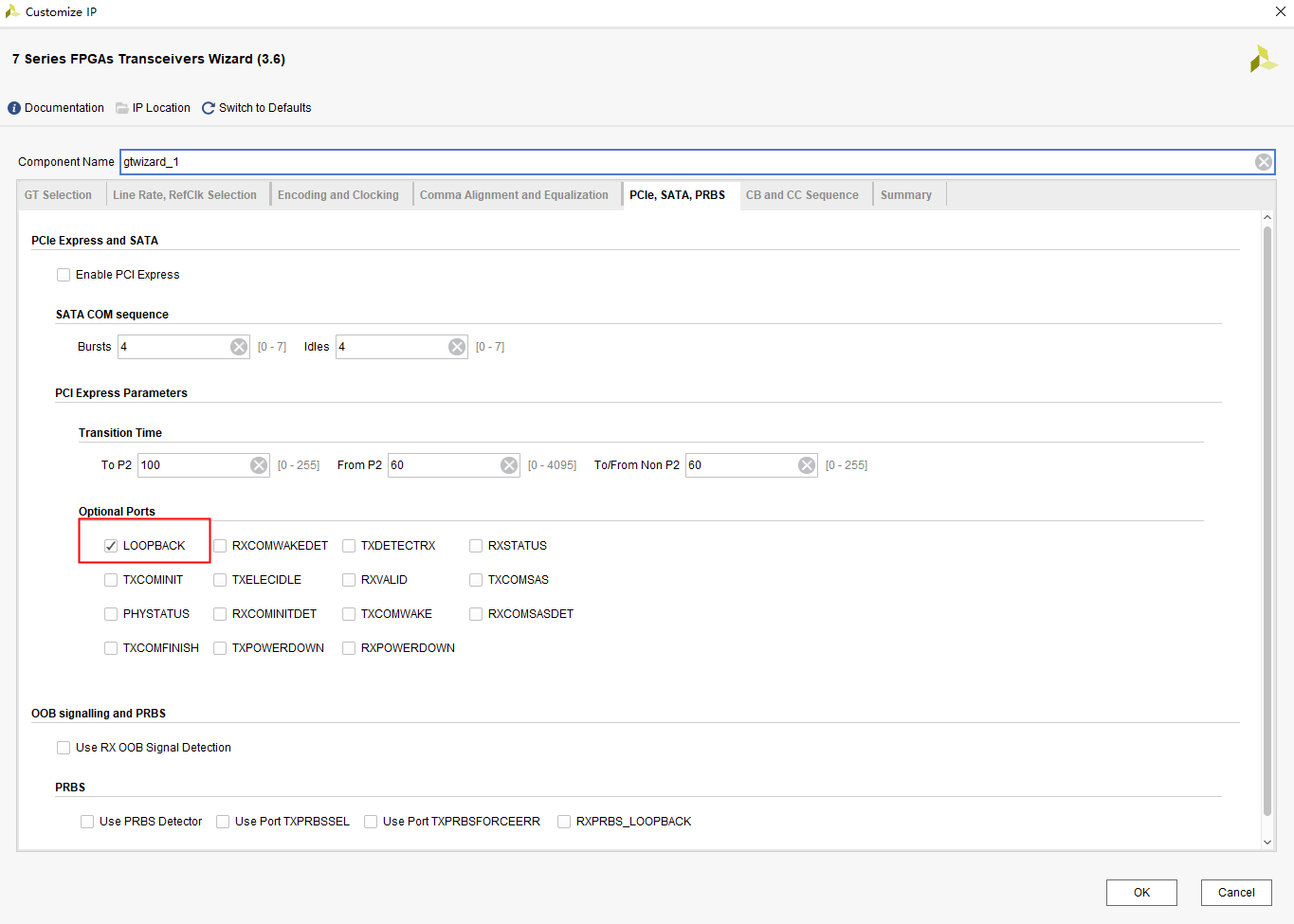1294x924 pixels.
Task: Check RXPRBS_LOOPBACK option
Action: click(x=564, y=822)
